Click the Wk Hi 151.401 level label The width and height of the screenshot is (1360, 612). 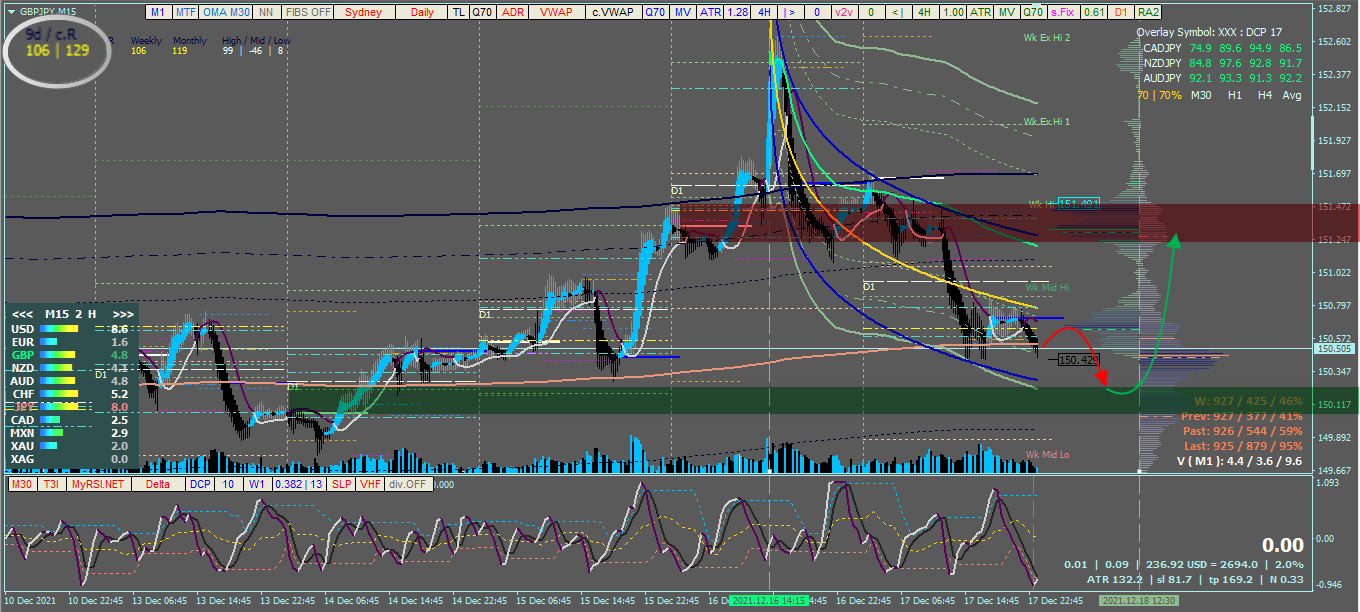coord(1064,203)
